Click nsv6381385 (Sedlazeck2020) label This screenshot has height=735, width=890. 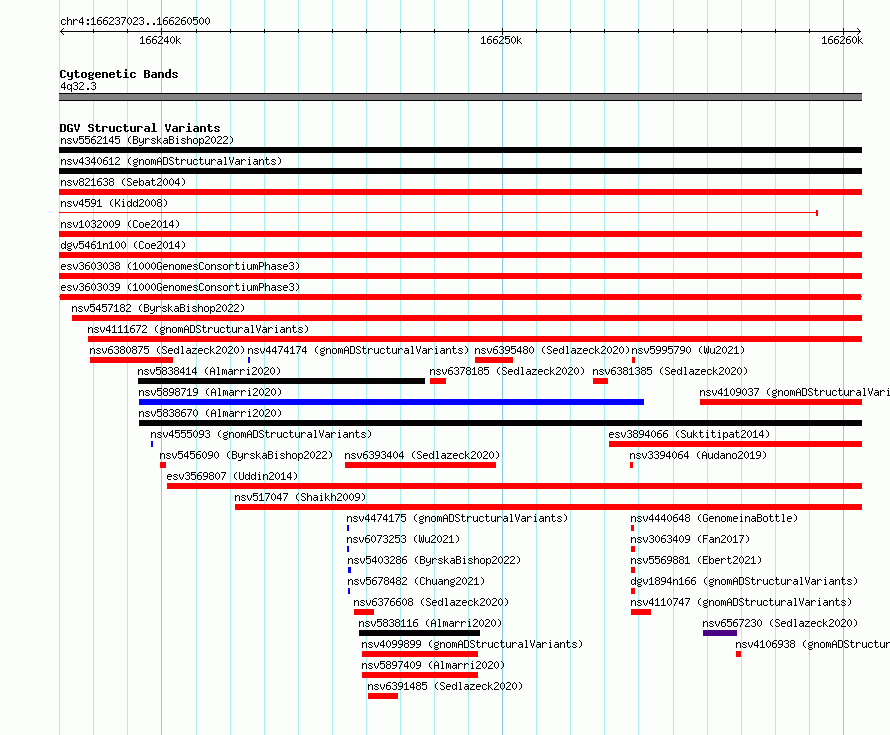(x=670, y=371)
